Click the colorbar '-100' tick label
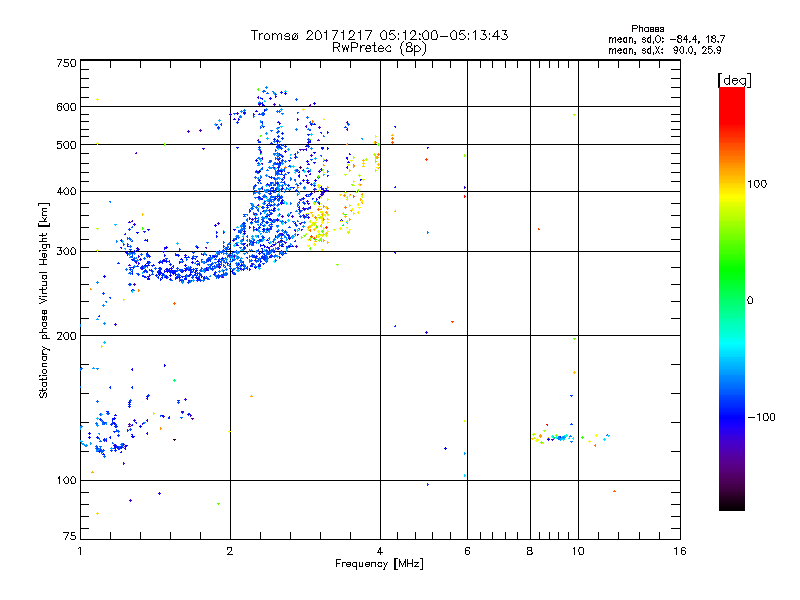Image resolution: width=800 pixels, height=600 pixels. [761, 417]
